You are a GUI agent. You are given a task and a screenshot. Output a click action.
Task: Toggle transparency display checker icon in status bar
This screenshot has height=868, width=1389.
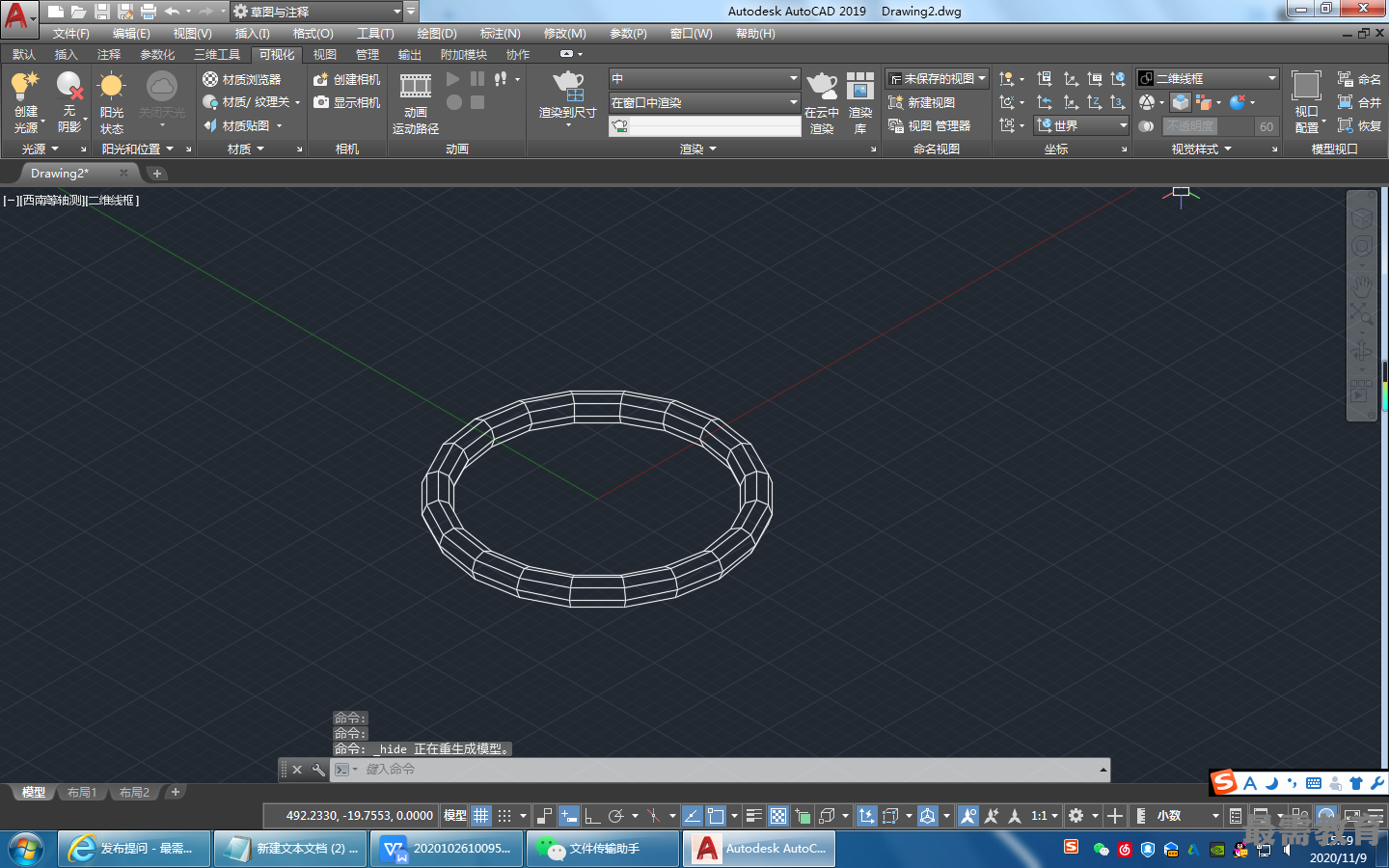778,816
